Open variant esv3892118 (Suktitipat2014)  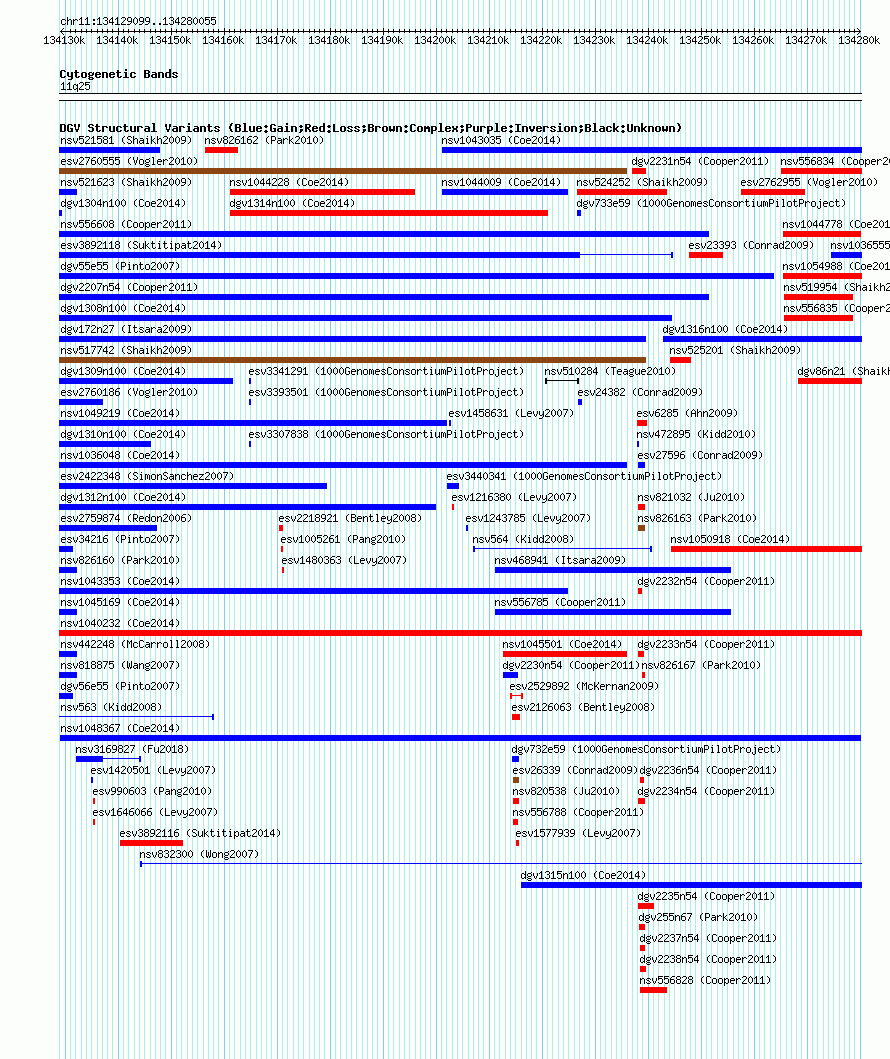click(x=141, y=245)
